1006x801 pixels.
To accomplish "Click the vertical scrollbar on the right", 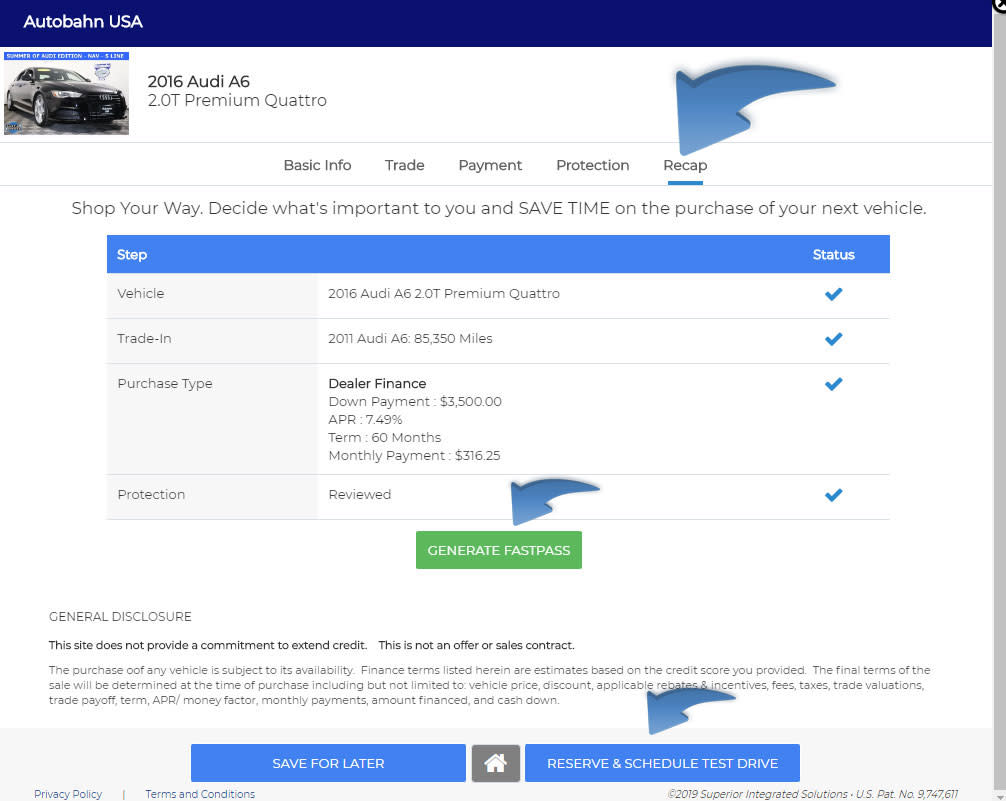I will point(999,404).
